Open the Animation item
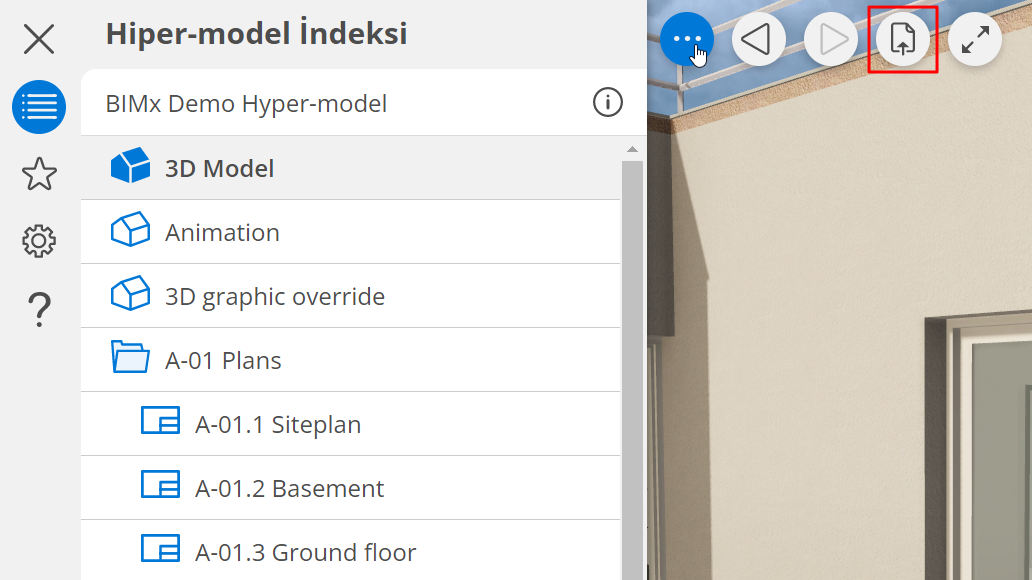The height and width of the screenshot is (580, 1032). pyautogui.click(x=222, y=232)
